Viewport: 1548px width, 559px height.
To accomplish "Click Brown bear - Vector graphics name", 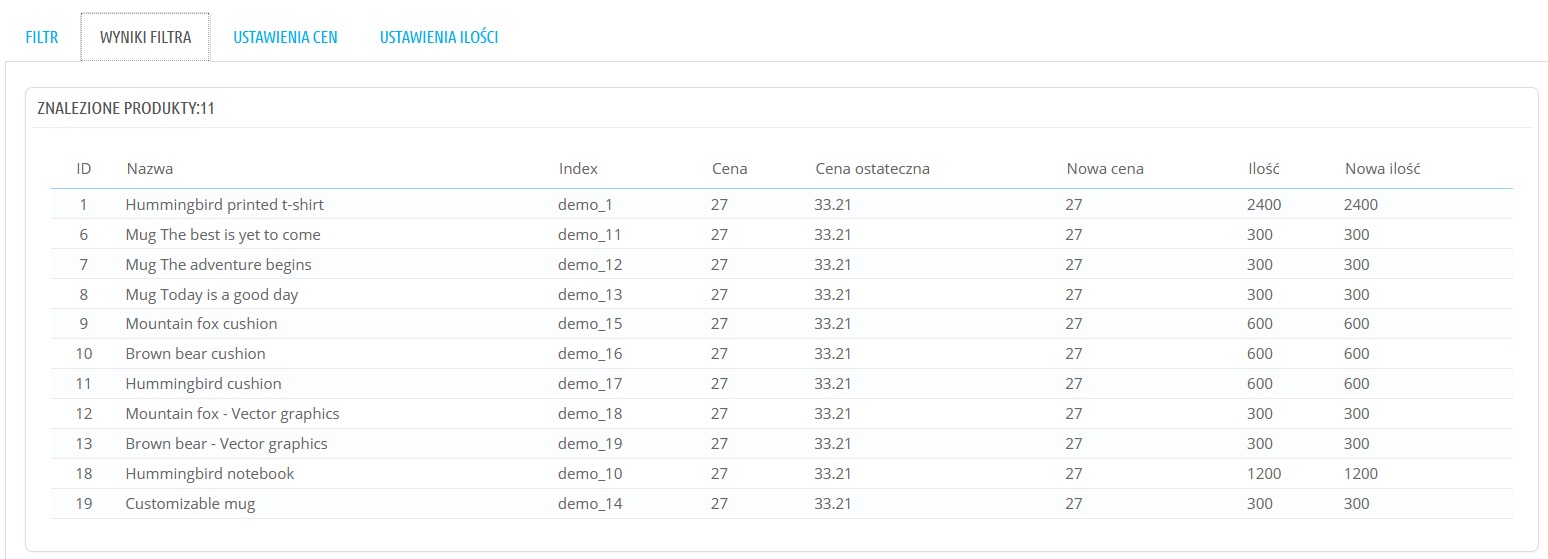I will (226, 444).
